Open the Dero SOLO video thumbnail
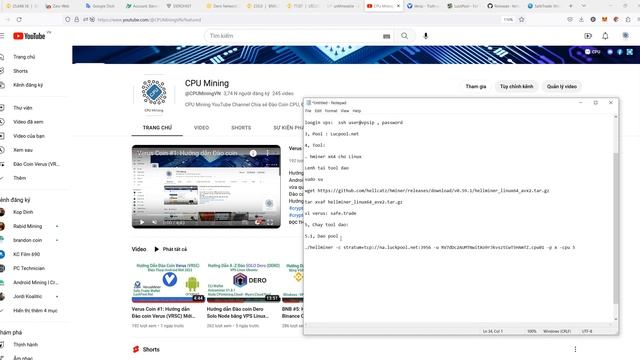 [x=243, y=282]
